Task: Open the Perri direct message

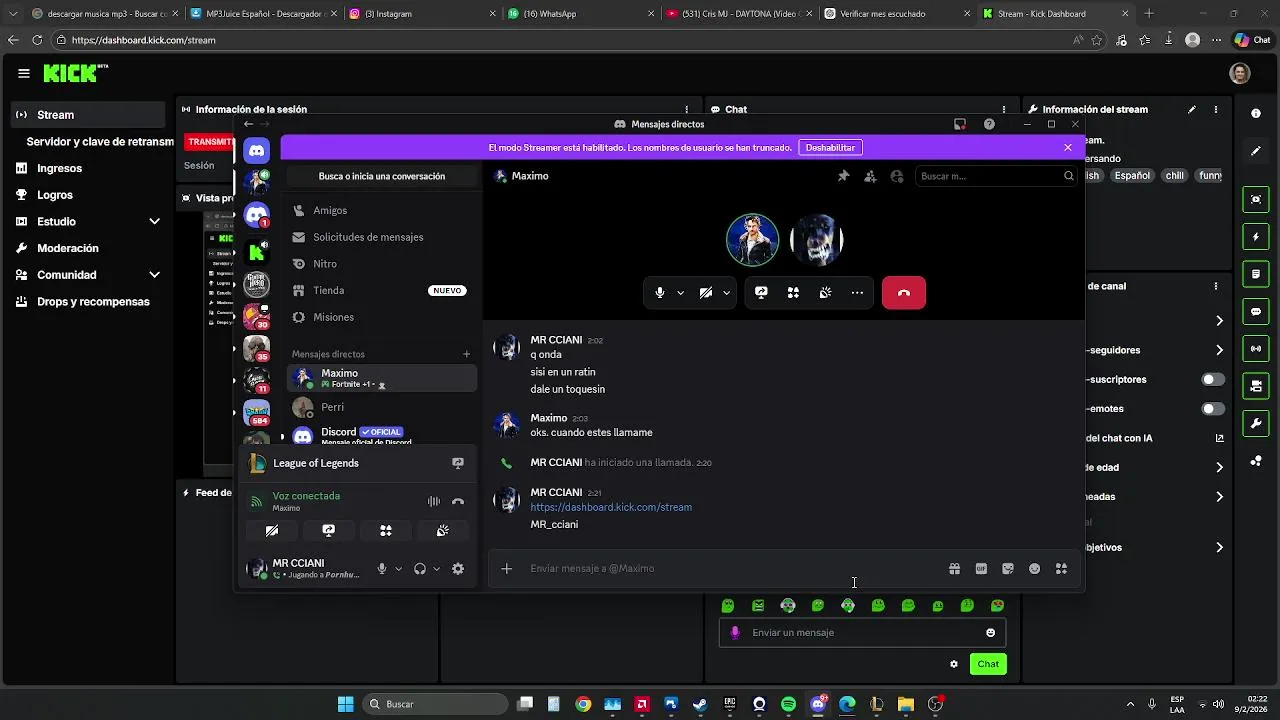Action: pos(381,407)
